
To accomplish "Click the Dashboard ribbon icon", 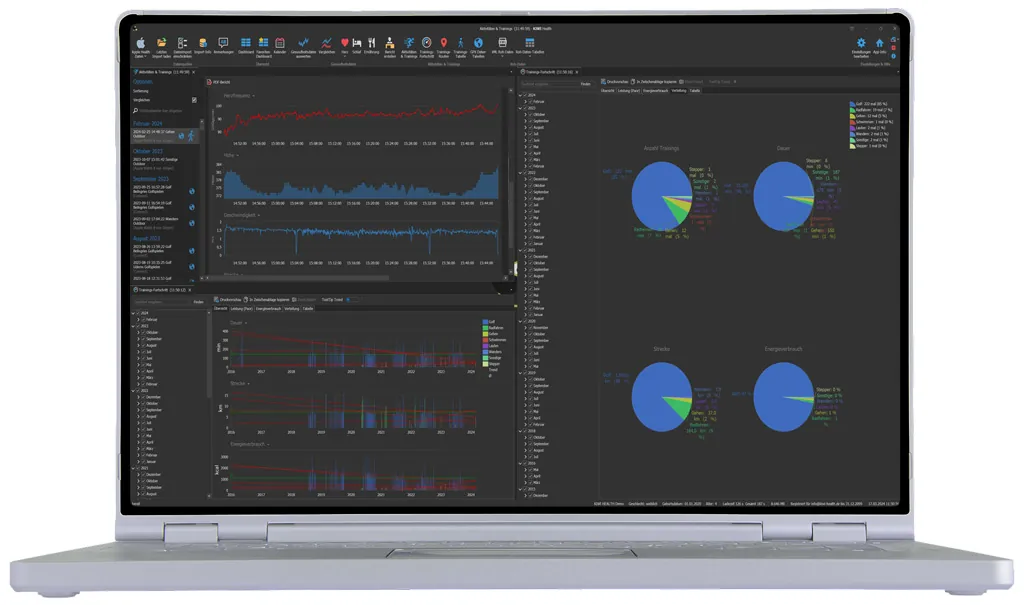I will [x=245, y=44].
